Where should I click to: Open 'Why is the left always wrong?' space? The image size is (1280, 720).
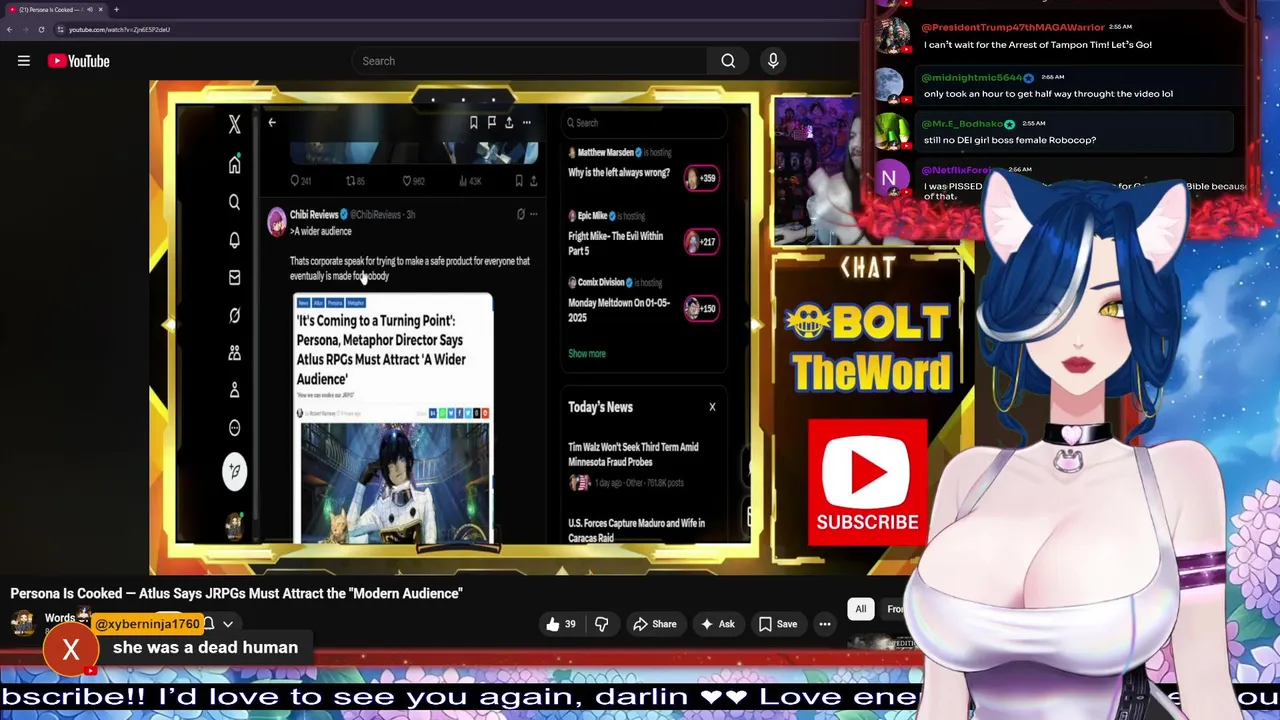coord(619,173)
